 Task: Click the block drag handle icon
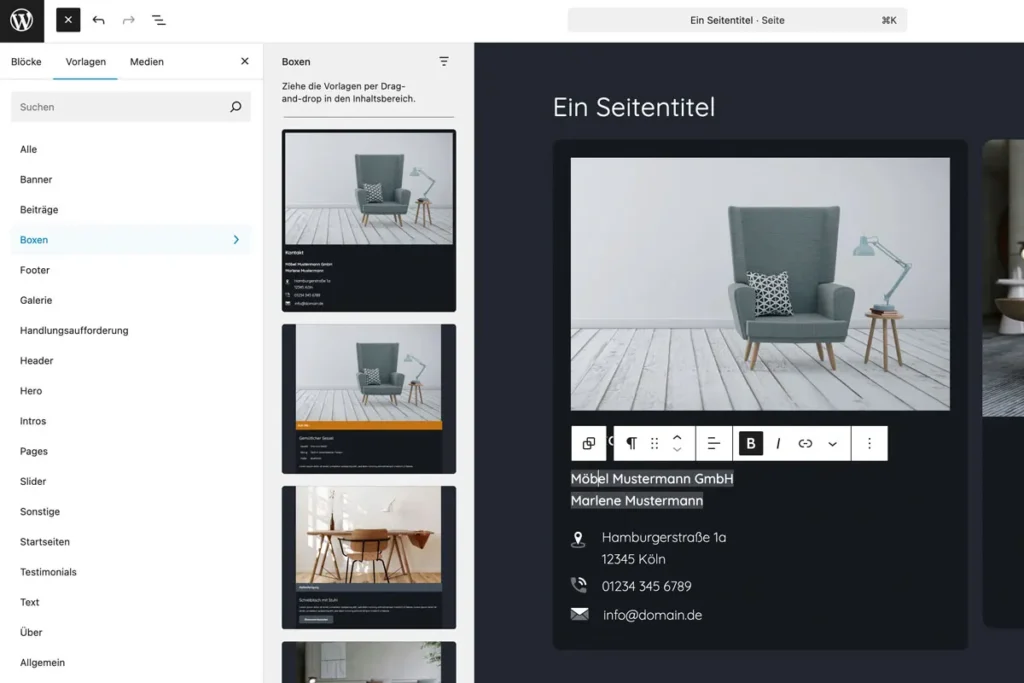[655, 444]
